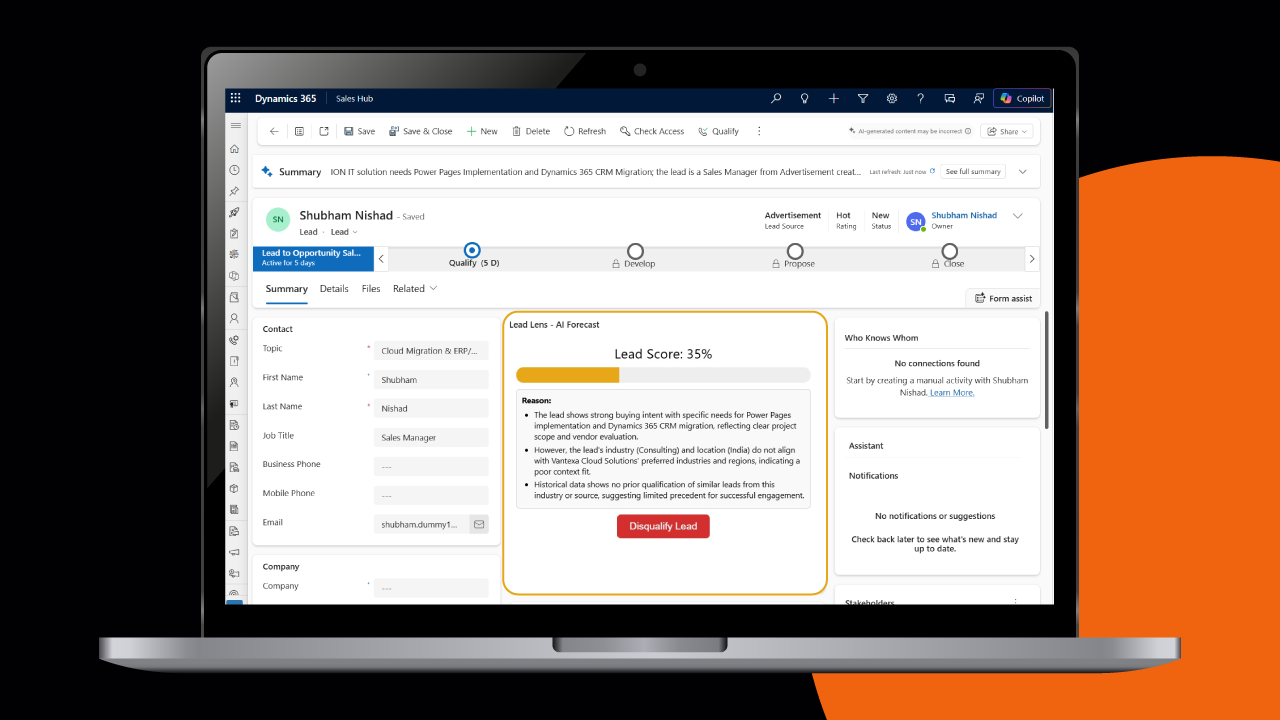Click the person feedback icon beside Copilot
This screenshot has height=720, width=1280.
[x=978, y=99]
